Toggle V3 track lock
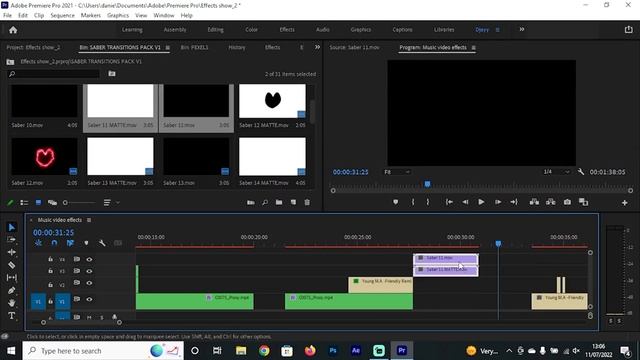The image size is (640, 360). pyautogui.click(x=50, y=271)
